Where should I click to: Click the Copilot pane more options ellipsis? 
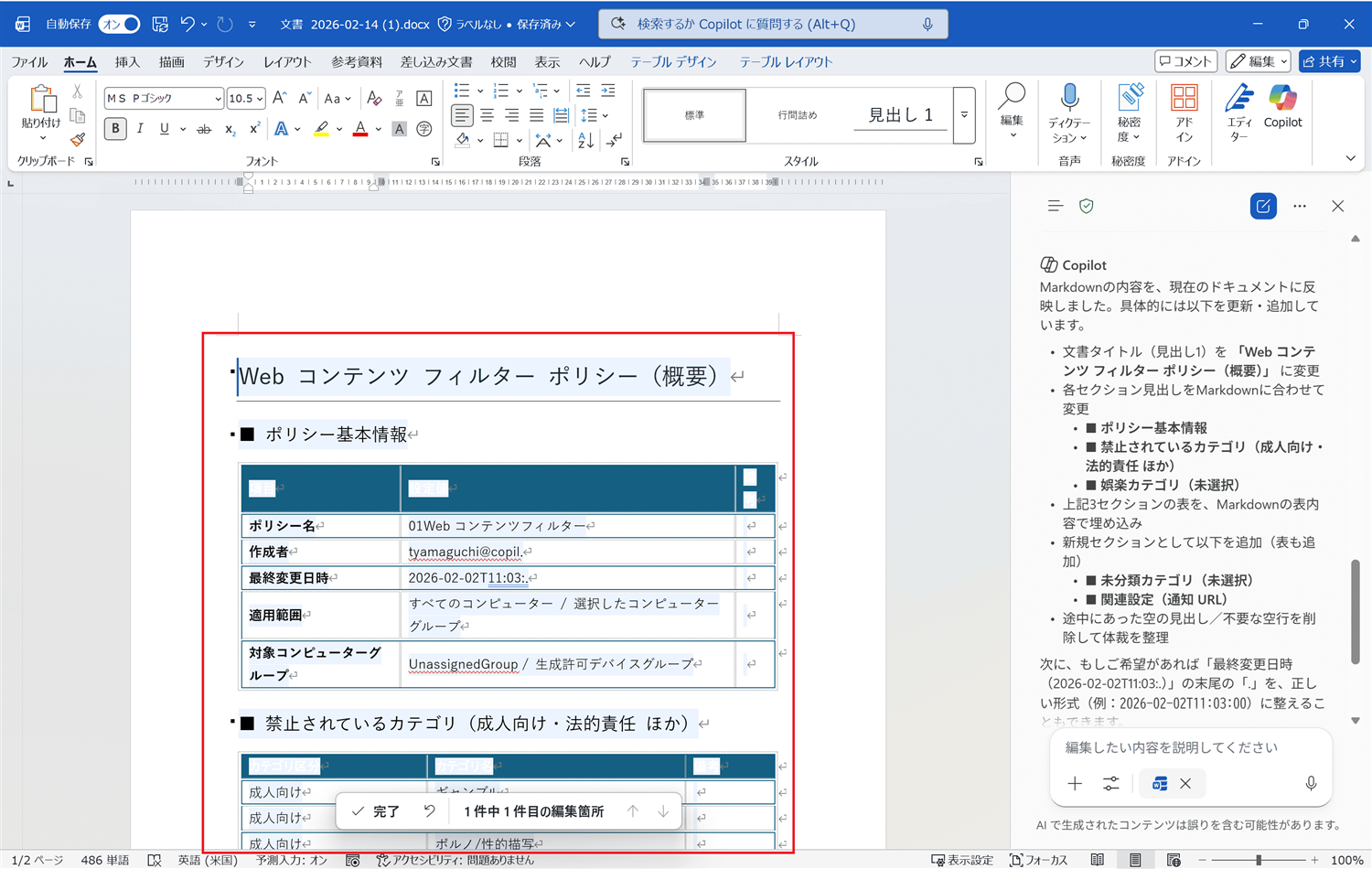tap(1300, 206)
